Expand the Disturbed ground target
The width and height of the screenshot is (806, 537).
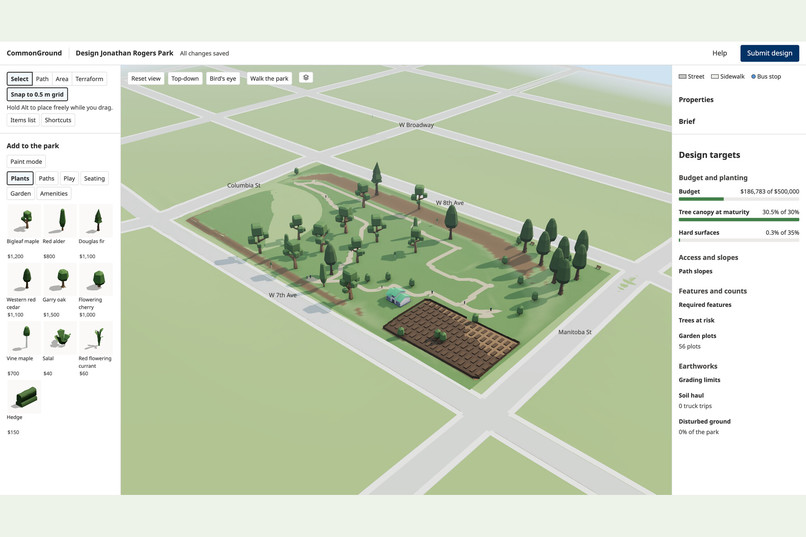click(x=705, y=421)
